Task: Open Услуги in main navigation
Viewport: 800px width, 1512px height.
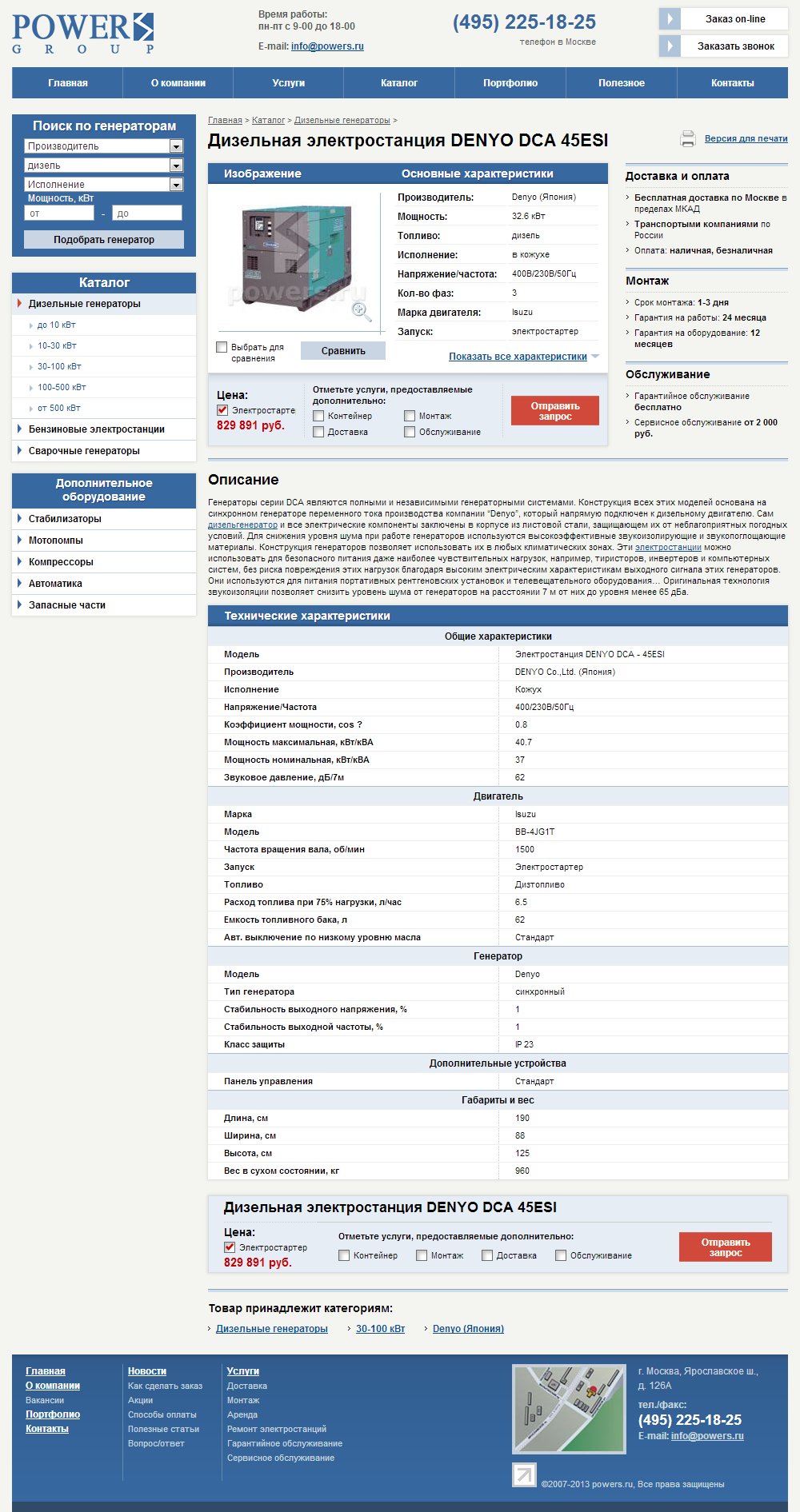Action: (x=289, y=83)
